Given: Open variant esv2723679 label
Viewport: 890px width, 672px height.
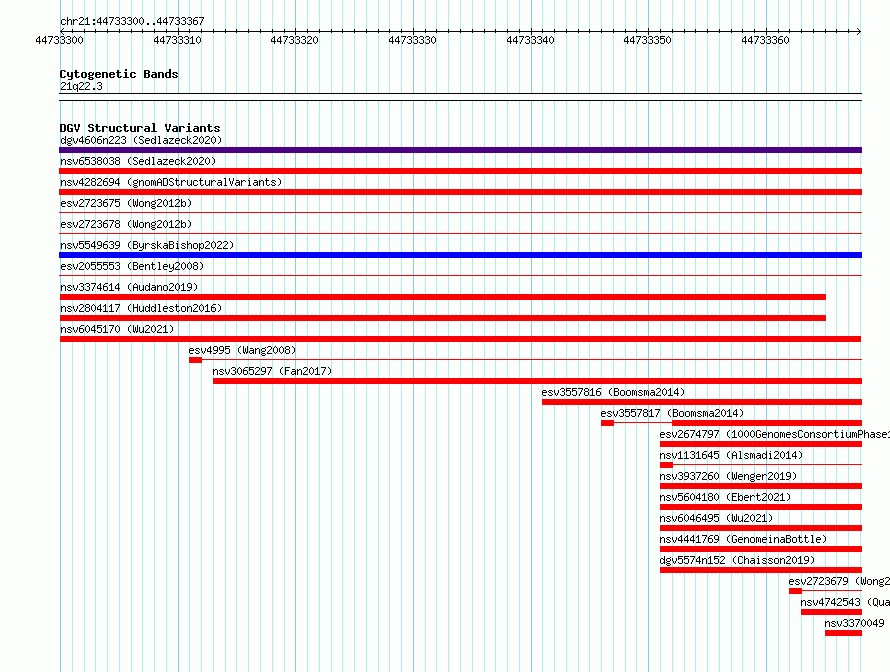Looking at the screenshot, I should (839, 581).
